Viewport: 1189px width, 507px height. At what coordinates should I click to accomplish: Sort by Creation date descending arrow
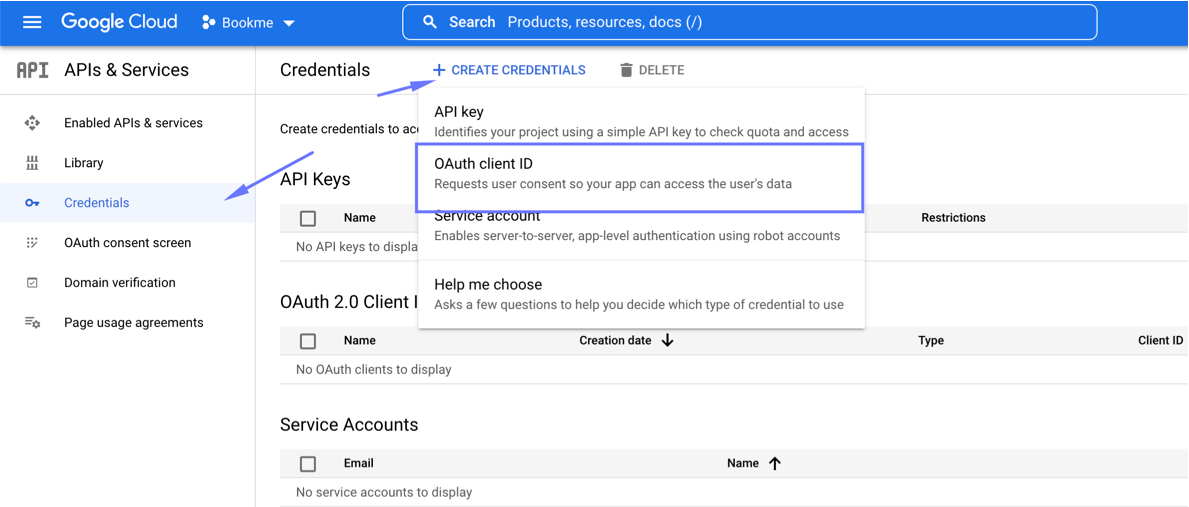[667, 341]
